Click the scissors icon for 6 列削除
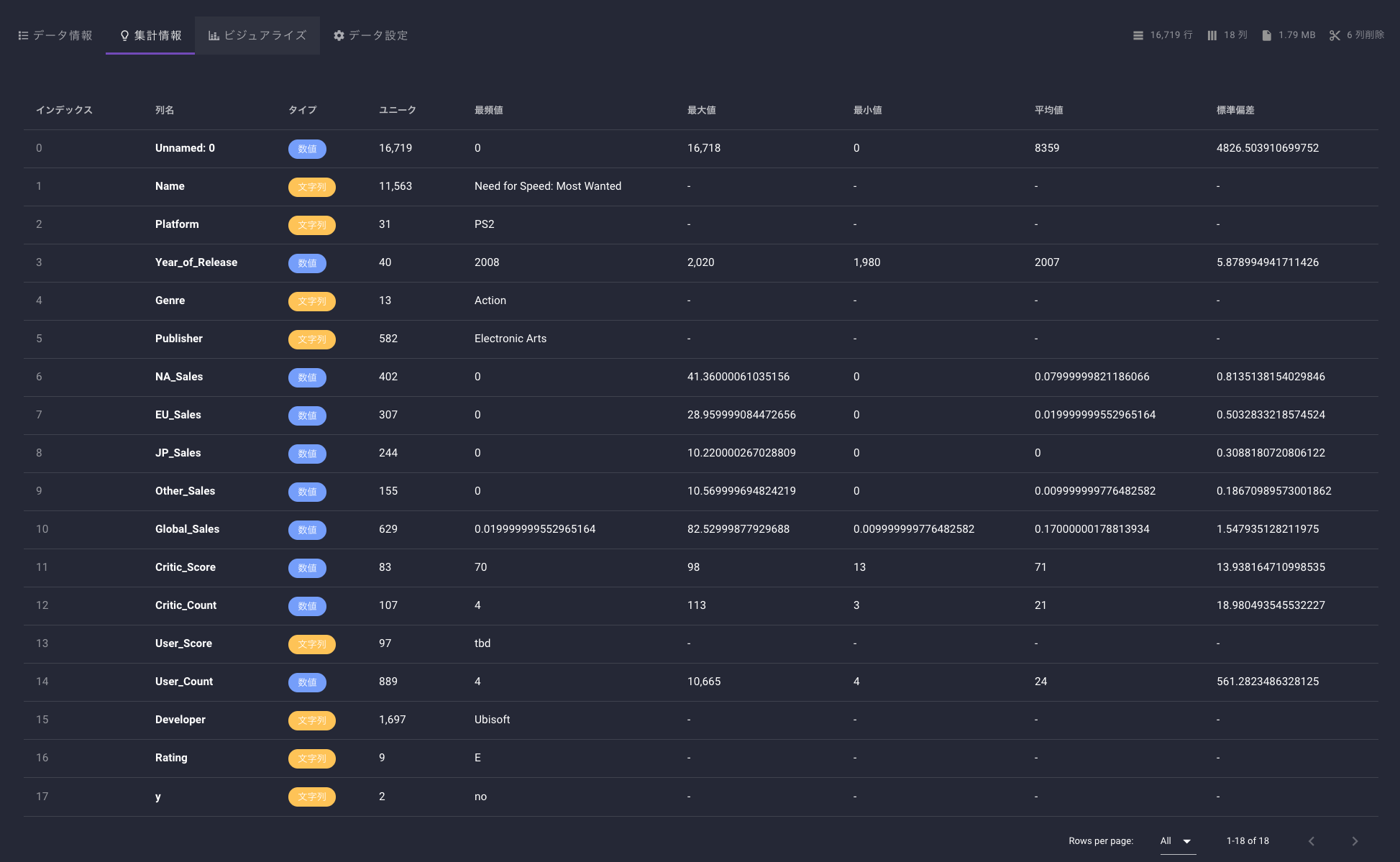 1335,35
